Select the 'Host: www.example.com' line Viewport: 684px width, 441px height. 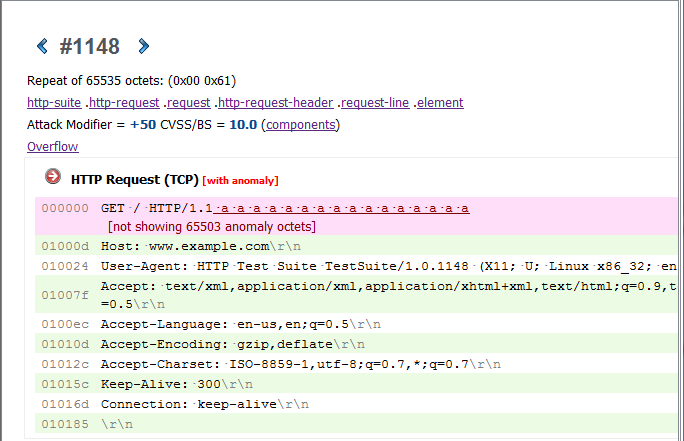pyautogui.click(x=201, y=246)
